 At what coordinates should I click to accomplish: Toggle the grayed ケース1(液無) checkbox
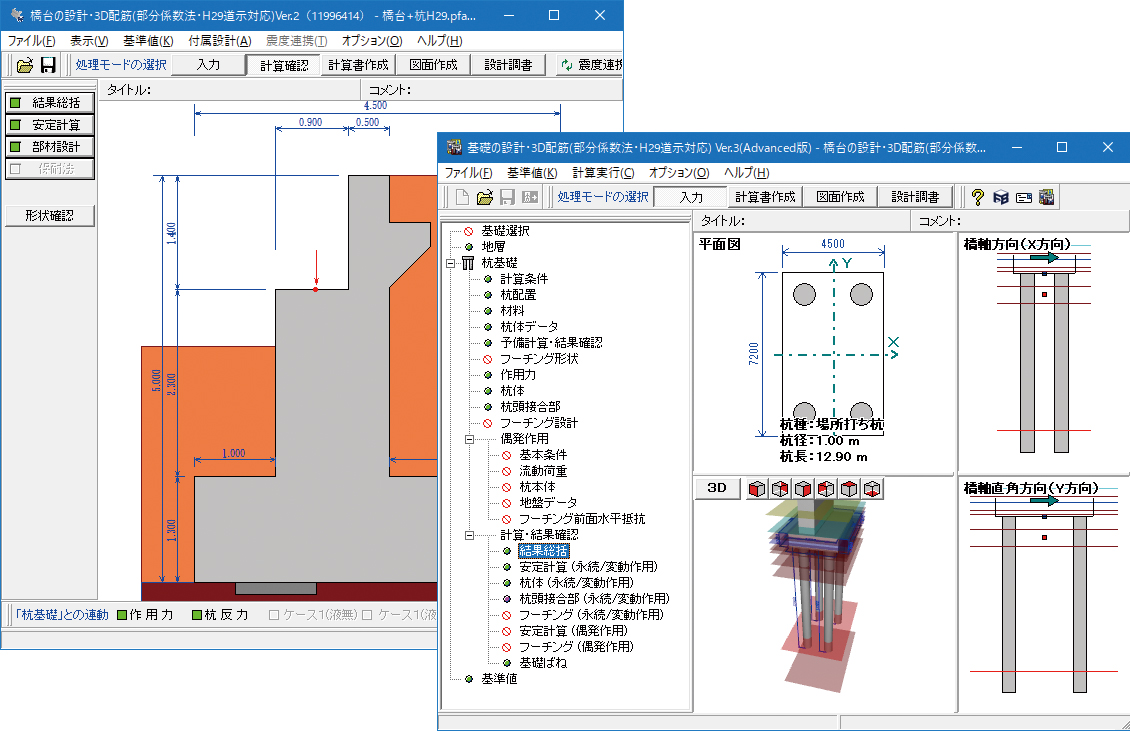273,615
